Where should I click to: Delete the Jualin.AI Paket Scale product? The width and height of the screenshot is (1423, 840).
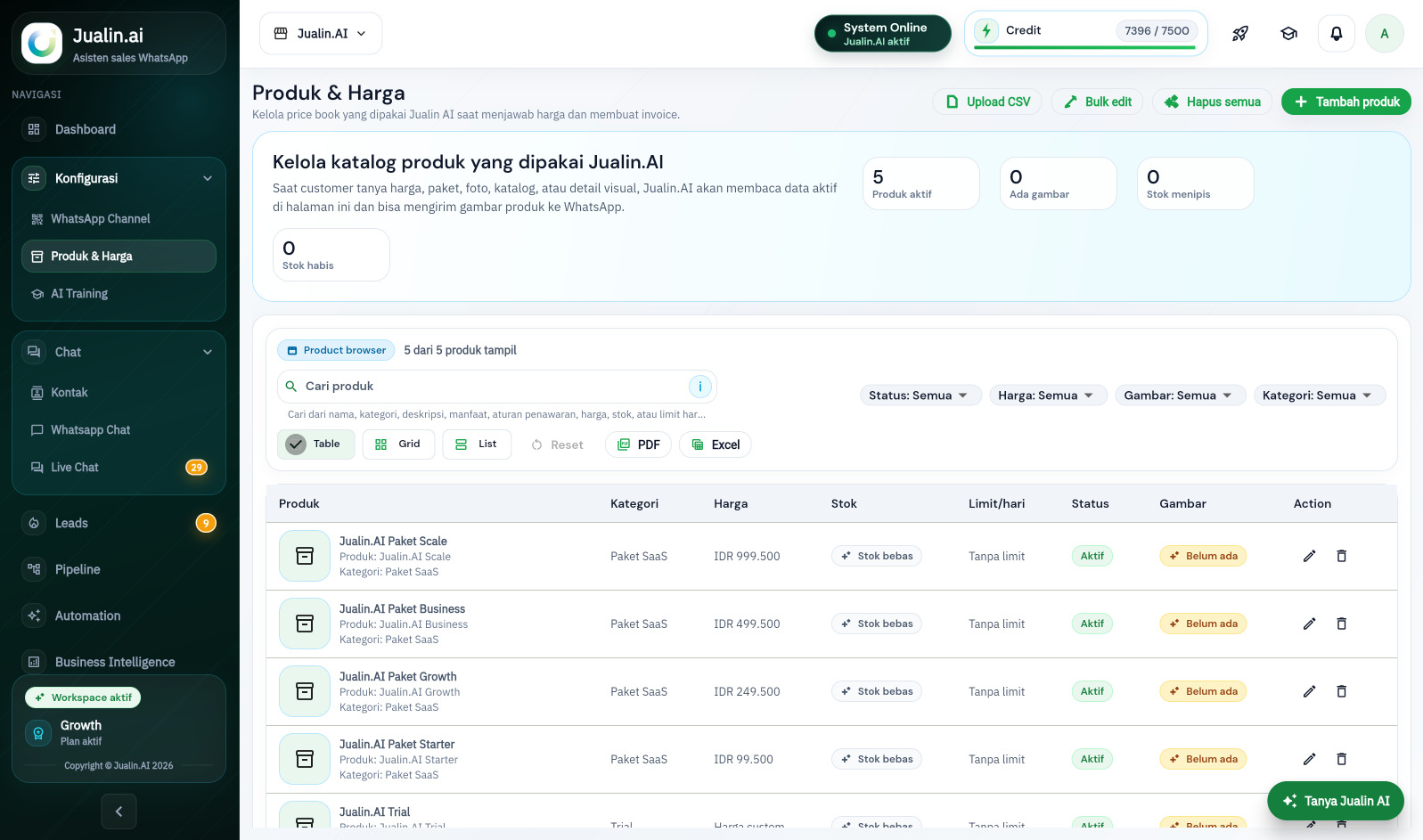coord(1341,556)
